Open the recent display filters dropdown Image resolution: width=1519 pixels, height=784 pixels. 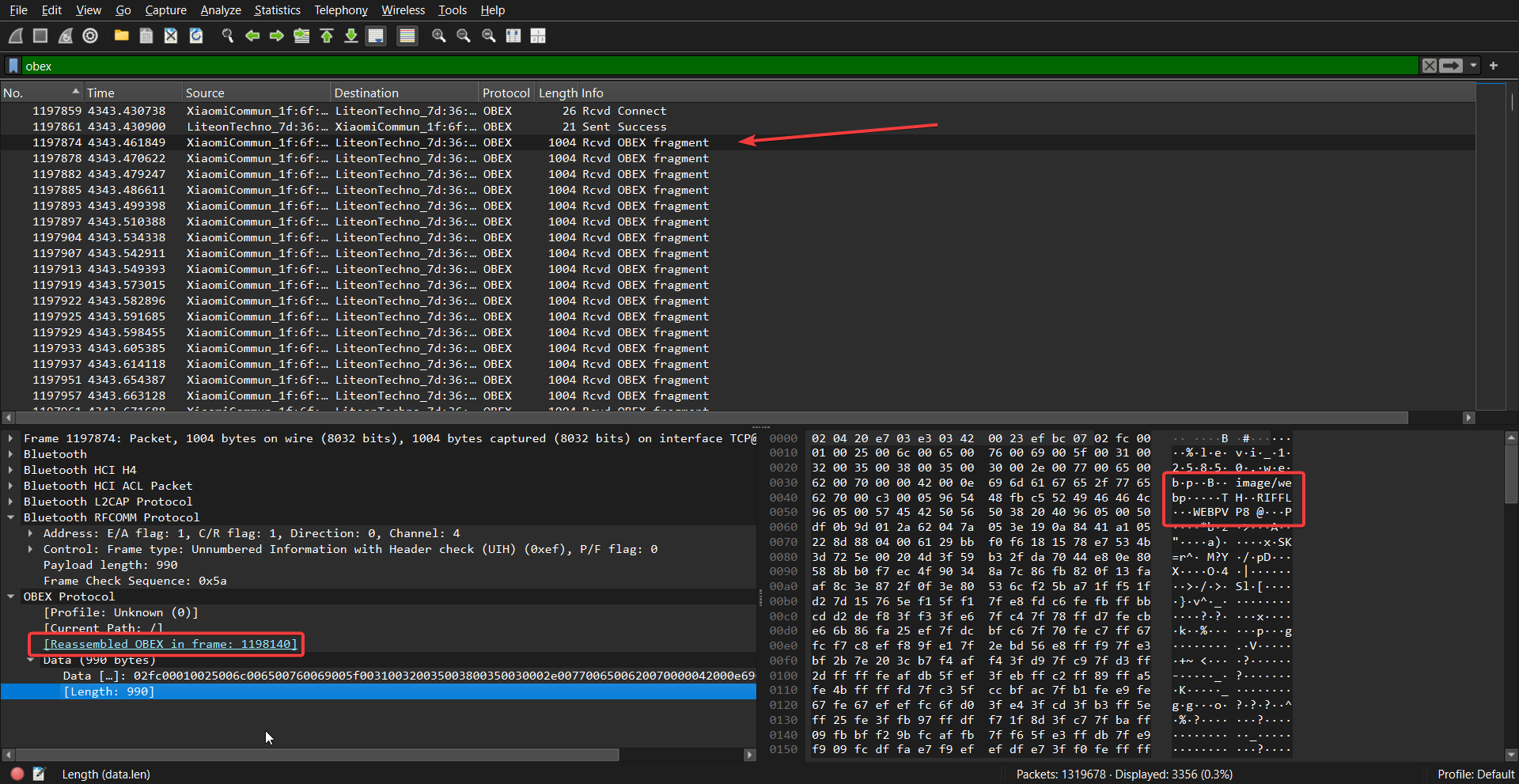(1473, 66)
